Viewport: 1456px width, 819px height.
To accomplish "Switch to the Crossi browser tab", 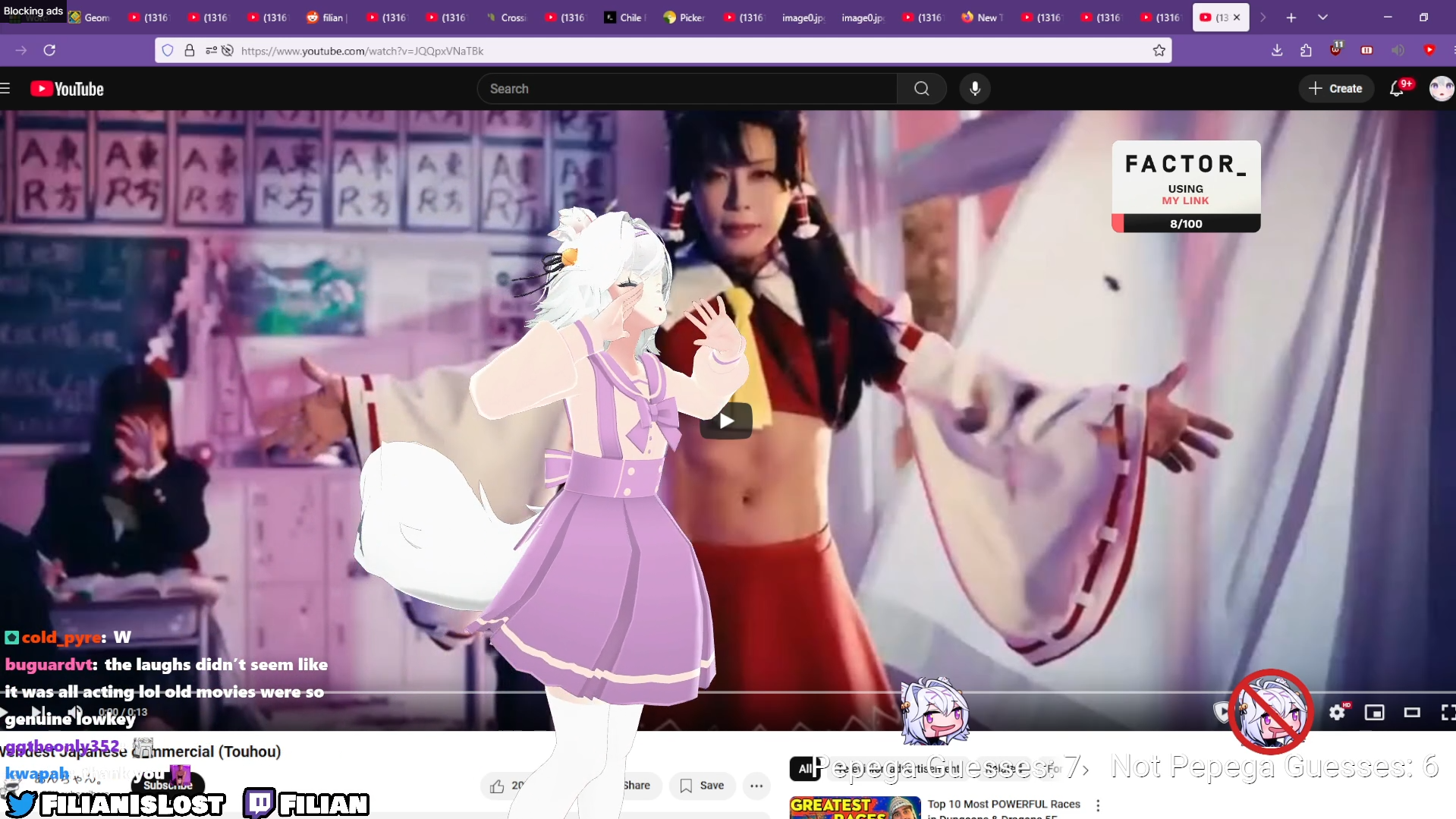I will pos(506,17).
